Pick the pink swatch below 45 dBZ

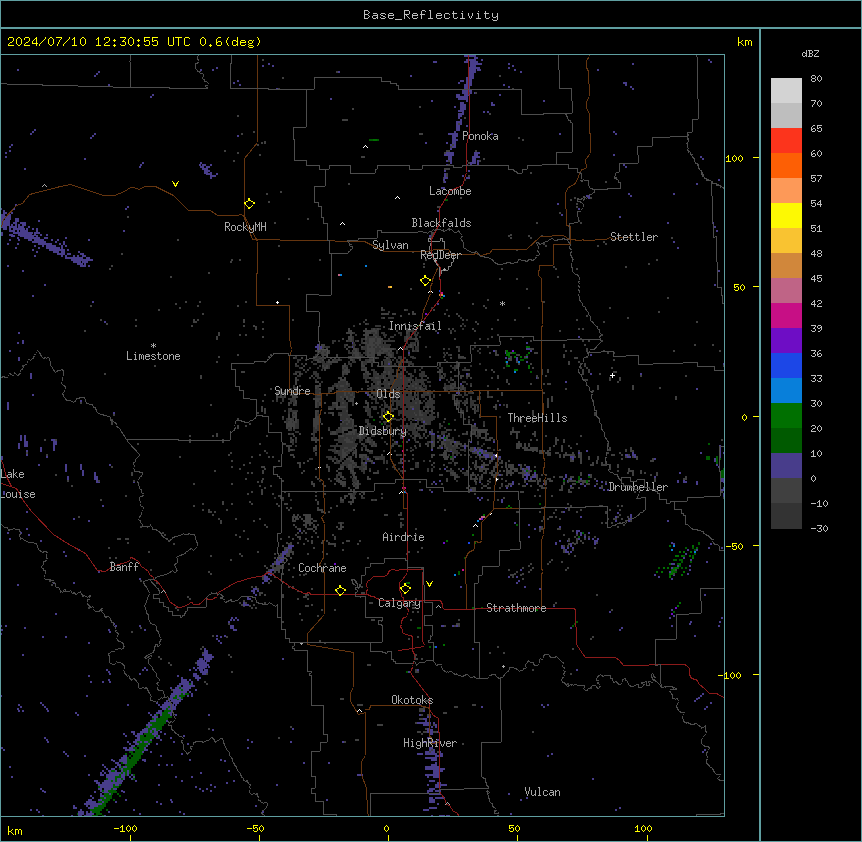pyautogui.click(x=786, y=291)
